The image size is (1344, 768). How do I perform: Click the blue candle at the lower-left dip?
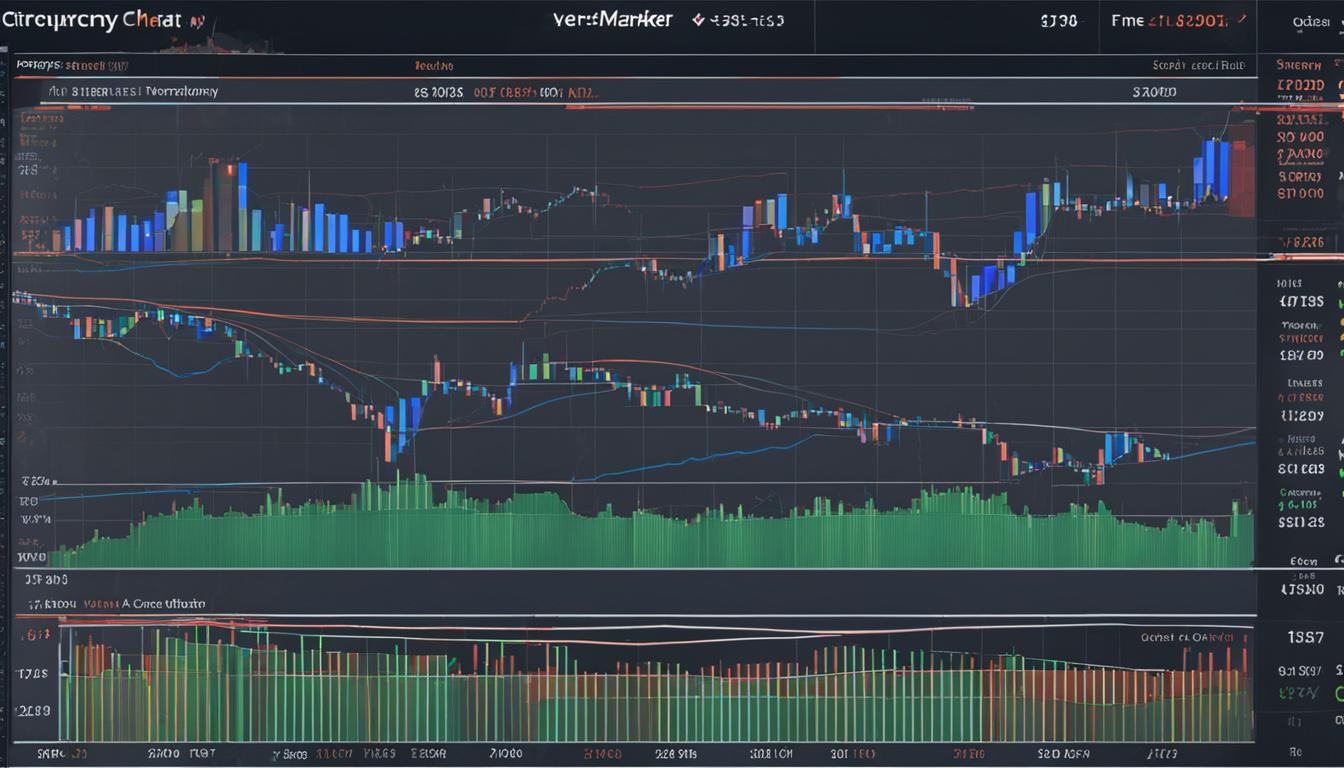click(403, 422)
